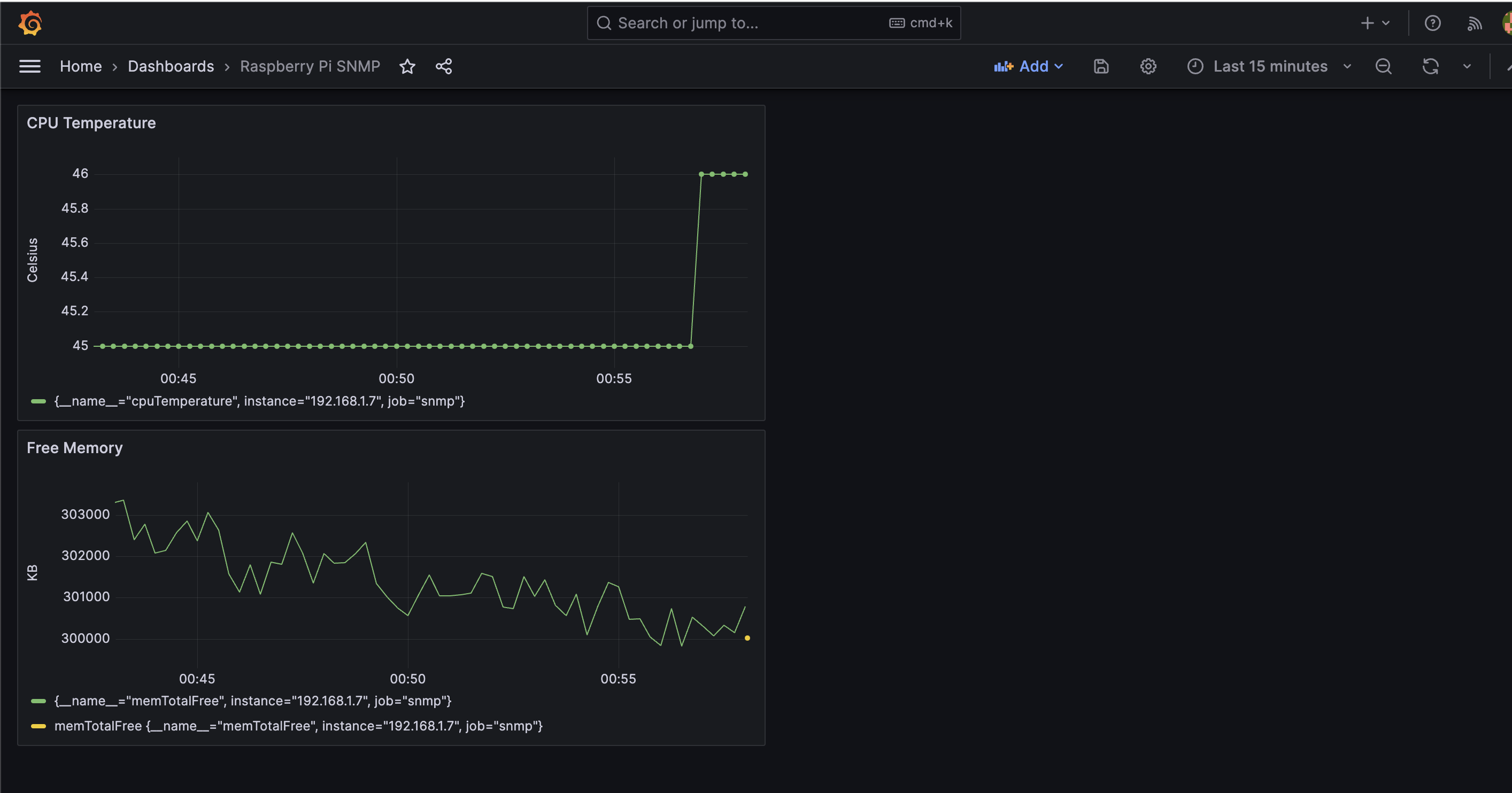This screenshot has height=793, width=1512.
Task: Open the Free Memory panel title menu
Action: tap(74, 448)
